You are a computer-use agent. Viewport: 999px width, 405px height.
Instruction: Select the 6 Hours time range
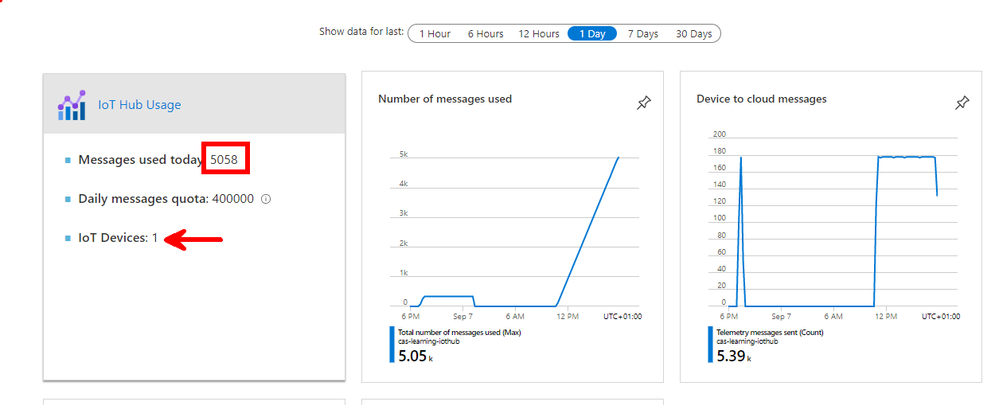tap(485, 34)
